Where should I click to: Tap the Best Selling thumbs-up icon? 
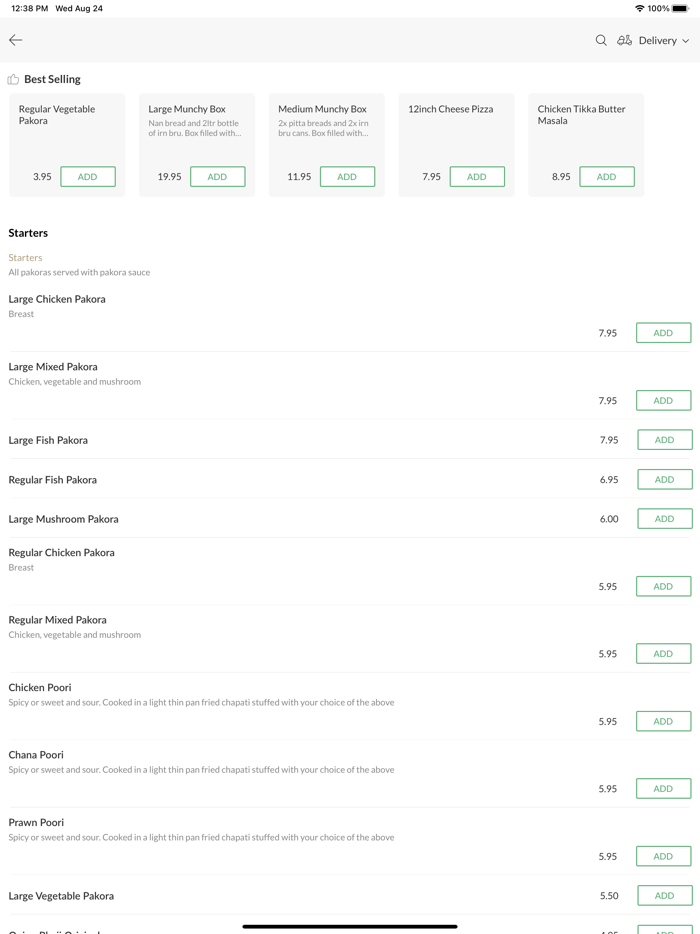coord(13,79)
